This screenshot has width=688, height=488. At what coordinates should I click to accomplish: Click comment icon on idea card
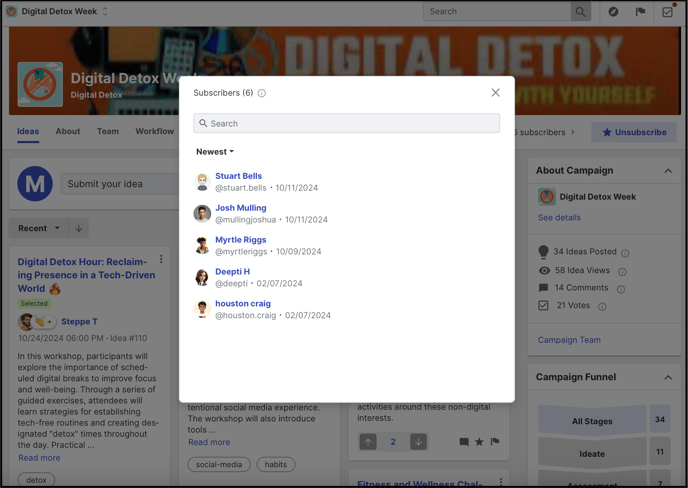[464, 442]
